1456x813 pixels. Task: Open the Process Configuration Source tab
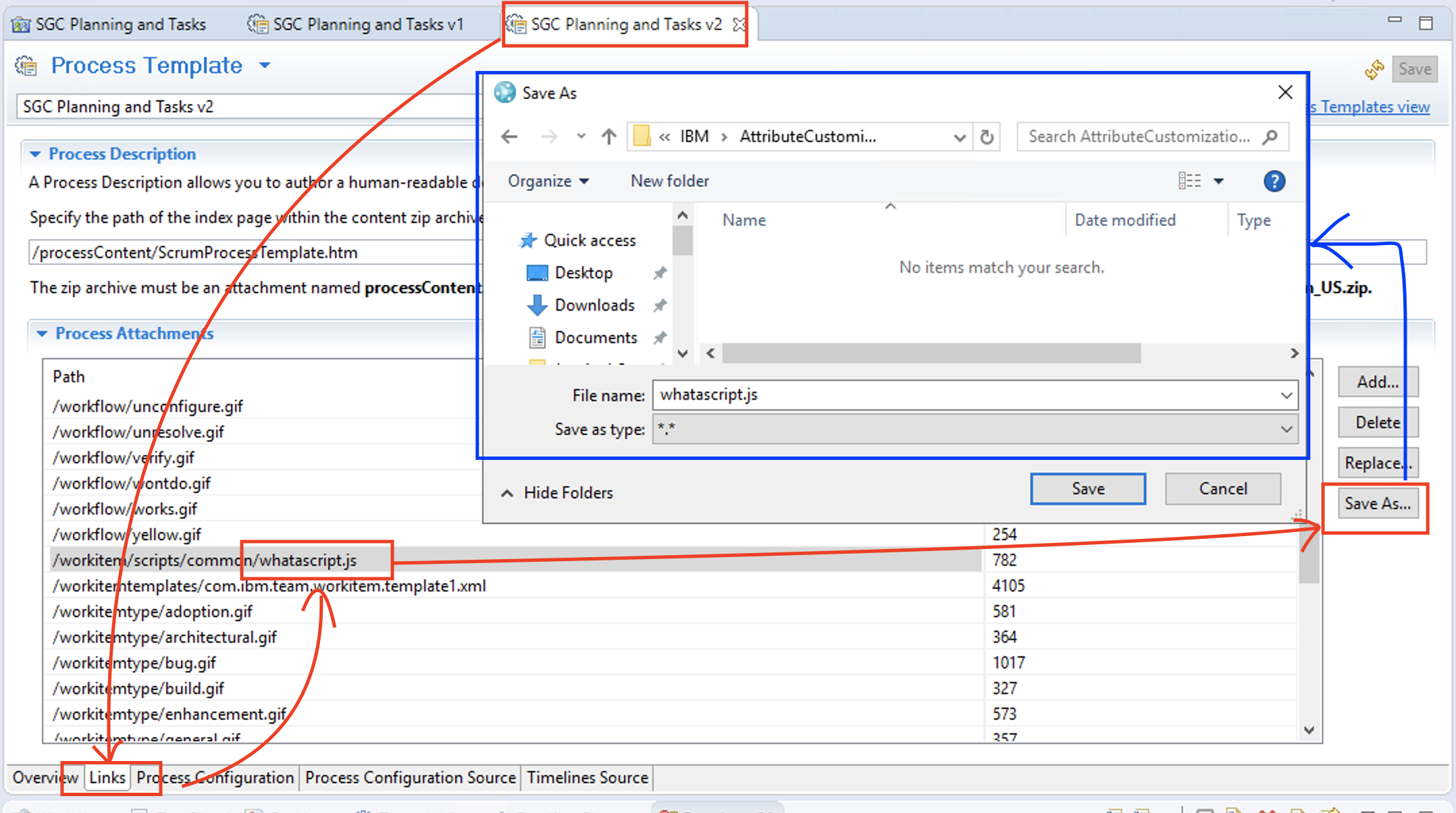click(409, 777)
